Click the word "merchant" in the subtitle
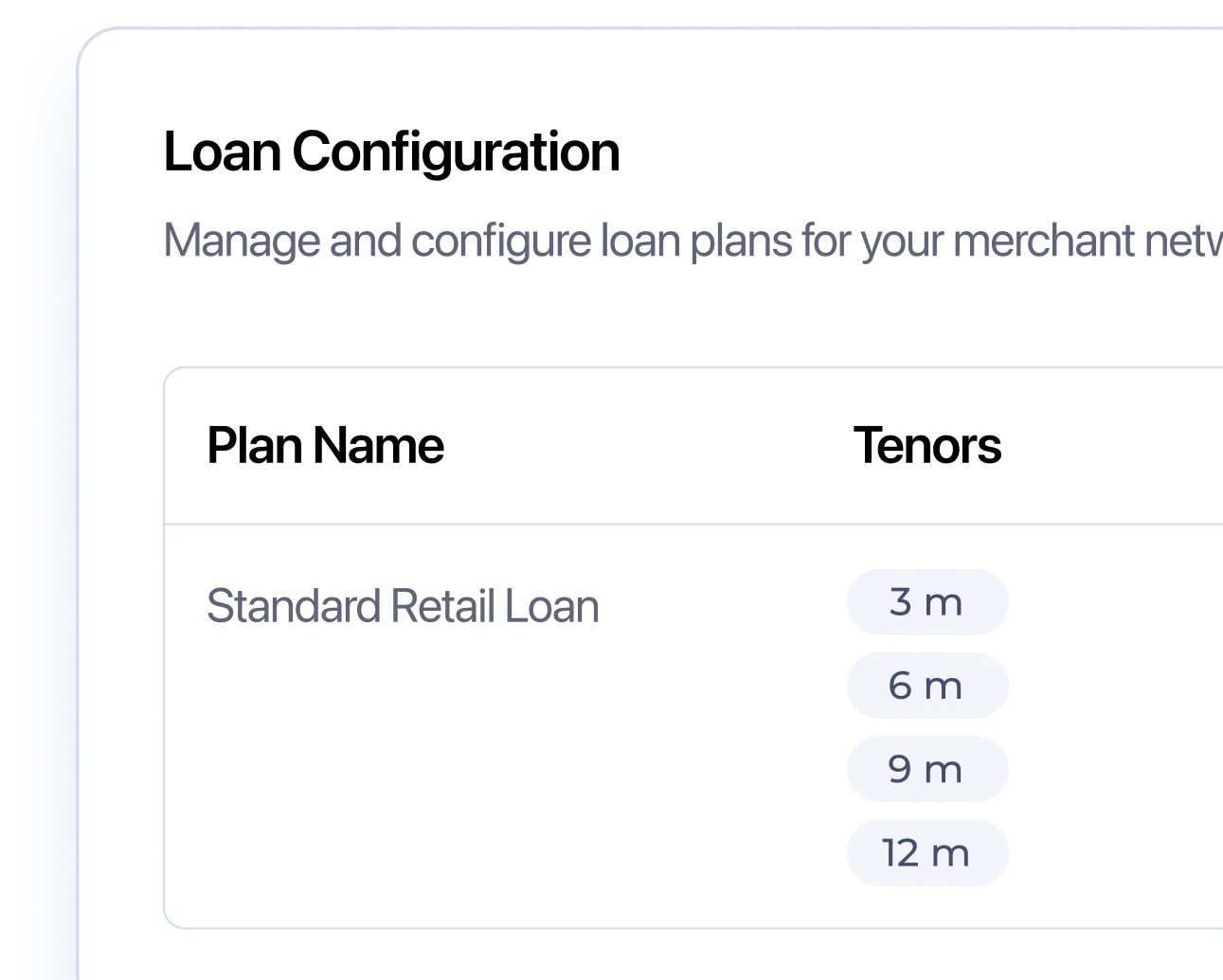This screenshot has height=980, width=1223. tap(1044, 241)
